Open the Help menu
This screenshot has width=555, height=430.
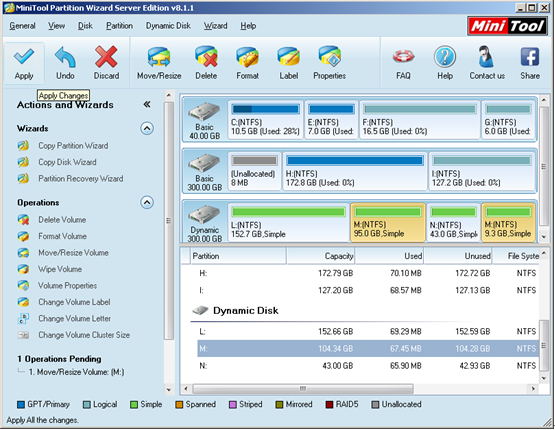[x=248, y=26]
